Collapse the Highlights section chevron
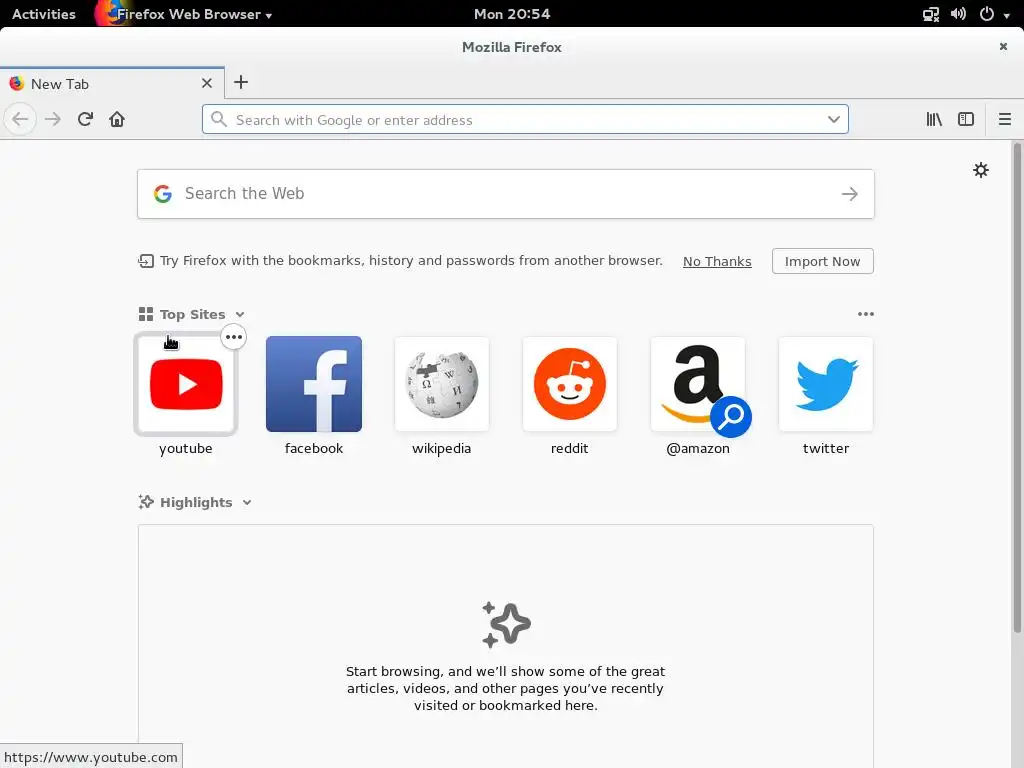Viewport: 1024px width, 768px height. coord(247,503)
